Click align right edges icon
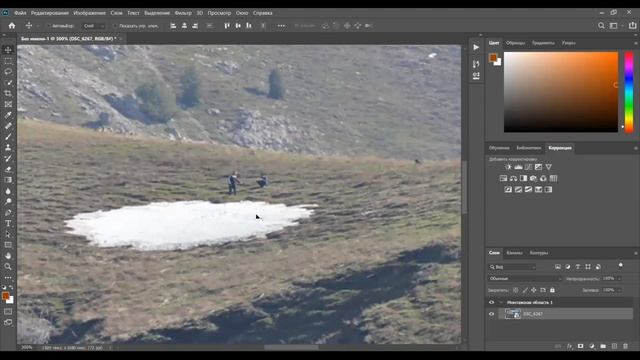The width and height of the screenshot is (640, 360). (x=195, y=26)
